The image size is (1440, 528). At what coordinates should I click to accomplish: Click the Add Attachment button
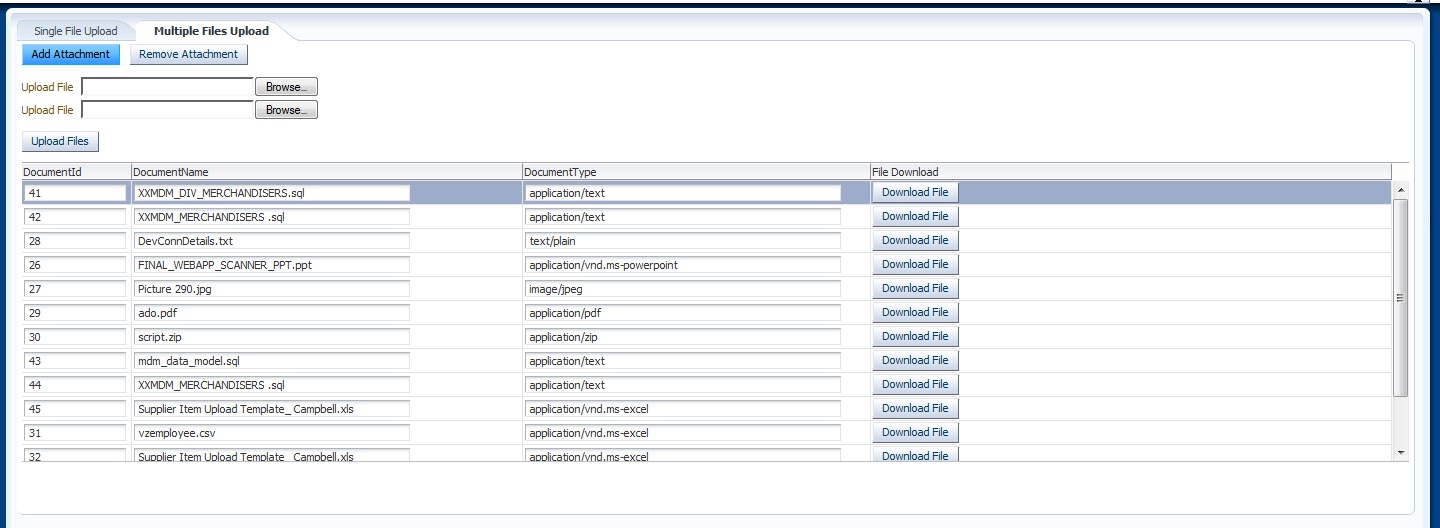point(71,54)
